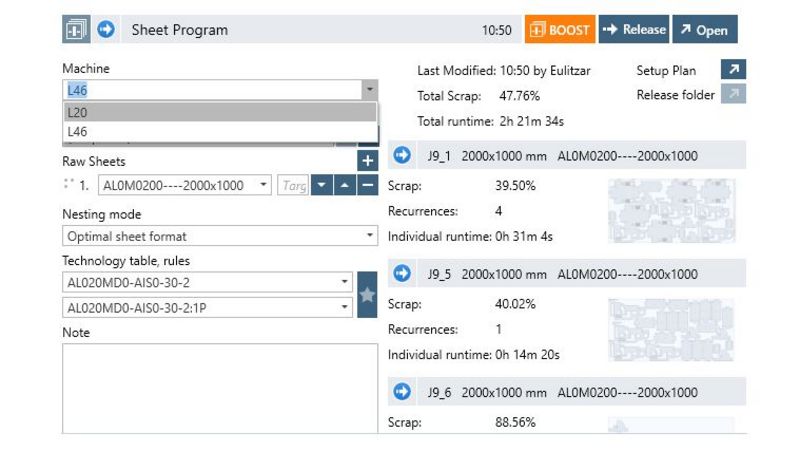
Task: Click the Sheet Program nesting icon
Action: pos(77,30)
